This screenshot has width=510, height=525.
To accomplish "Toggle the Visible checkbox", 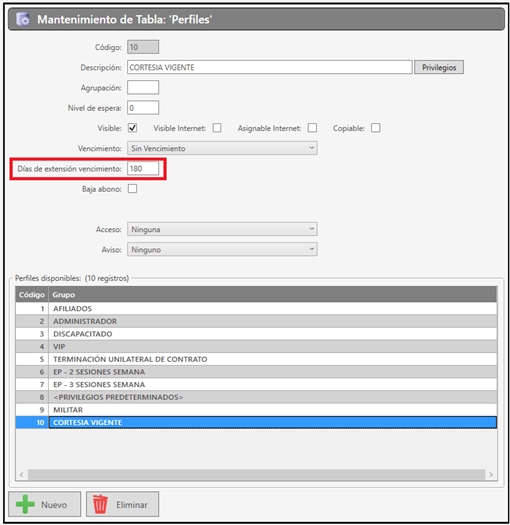I will tap(133, 128).
